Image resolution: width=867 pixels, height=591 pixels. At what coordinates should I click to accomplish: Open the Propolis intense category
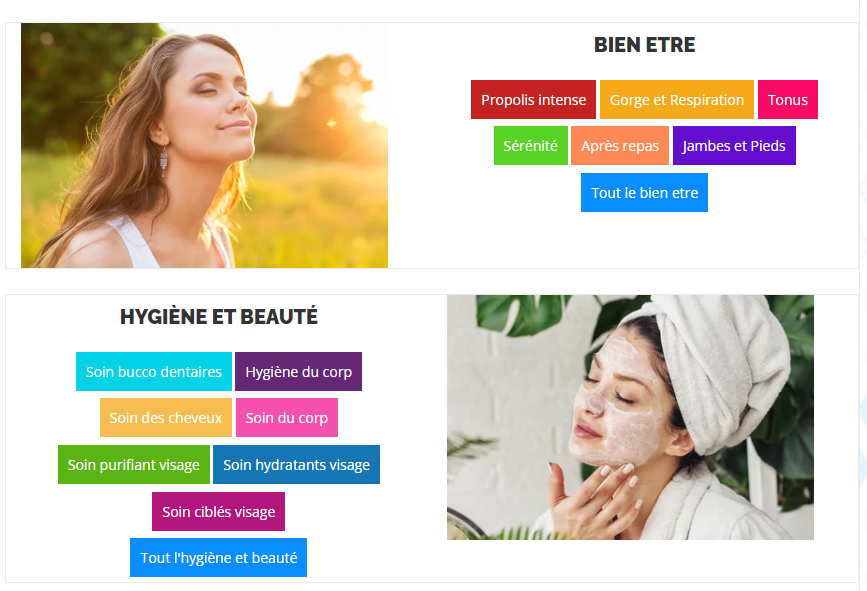click(533, 100)
